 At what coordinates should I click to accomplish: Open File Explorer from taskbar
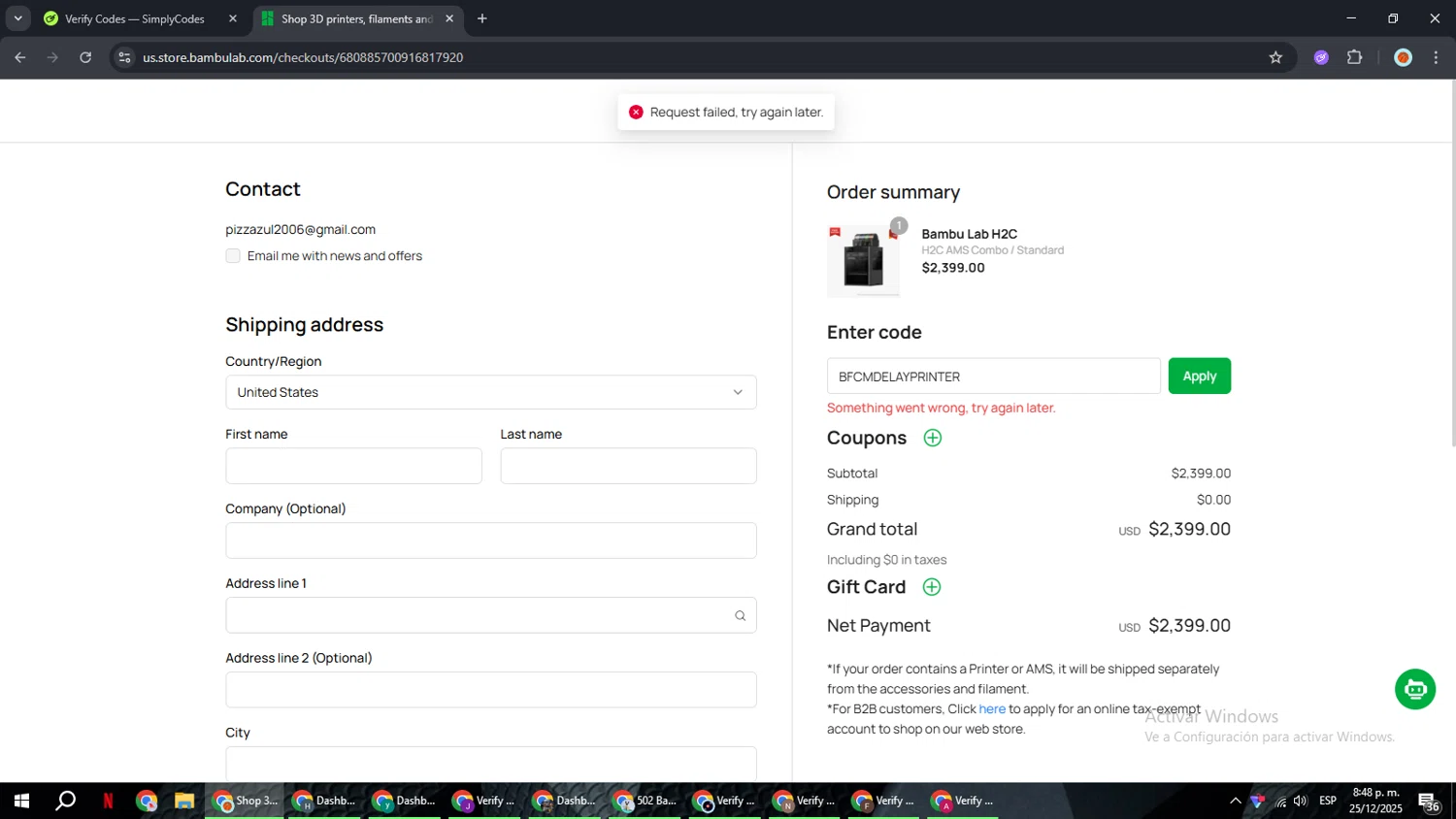[x=184, y=801]
